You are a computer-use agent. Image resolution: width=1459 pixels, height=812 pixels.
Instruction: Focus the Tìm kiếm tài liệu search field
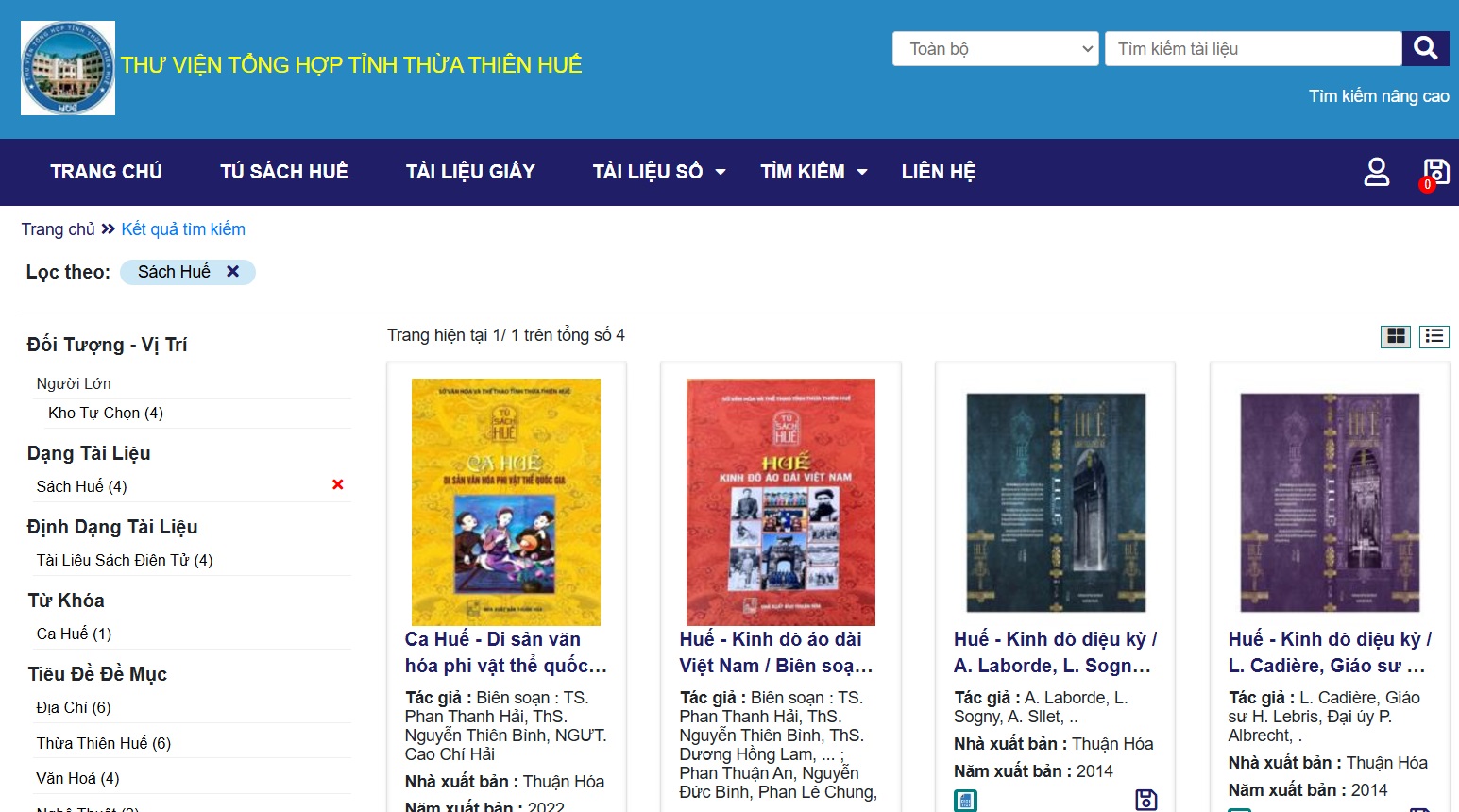tap(1253, 49)
